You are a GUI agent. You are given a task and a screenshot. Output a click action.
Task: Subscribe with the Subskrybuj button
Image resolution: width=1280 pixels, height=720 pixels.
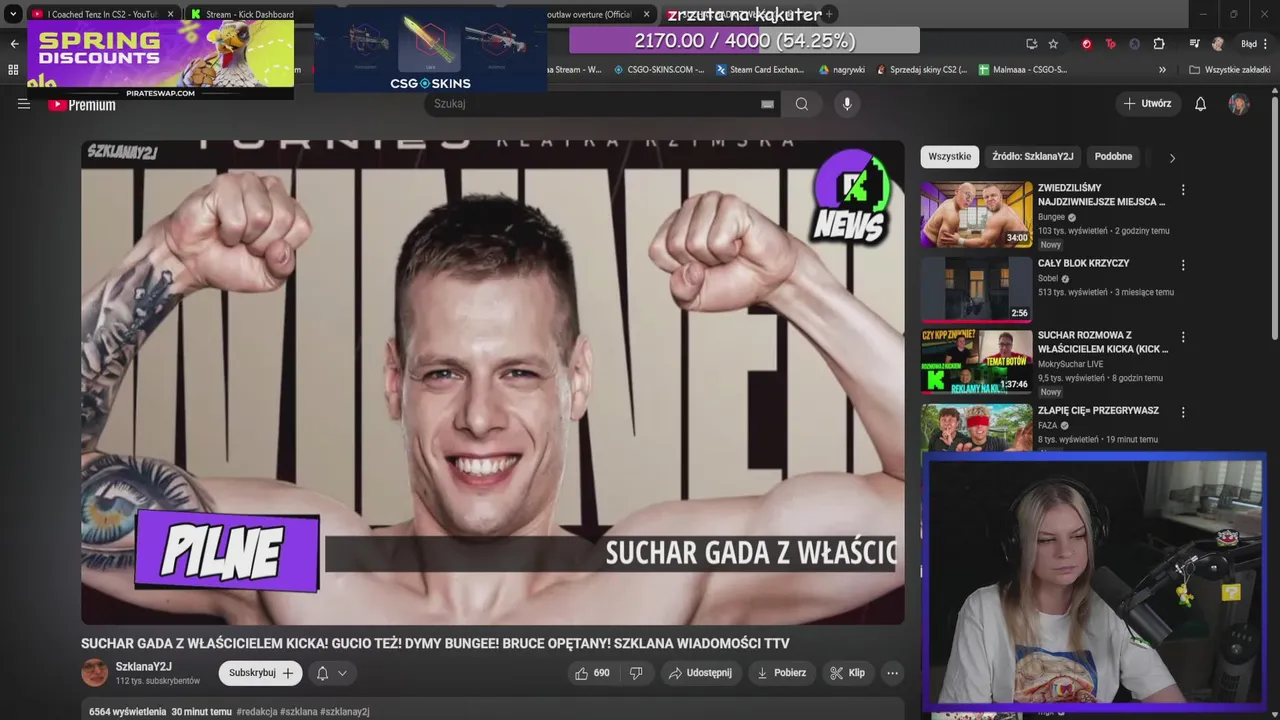coord(260,673)
